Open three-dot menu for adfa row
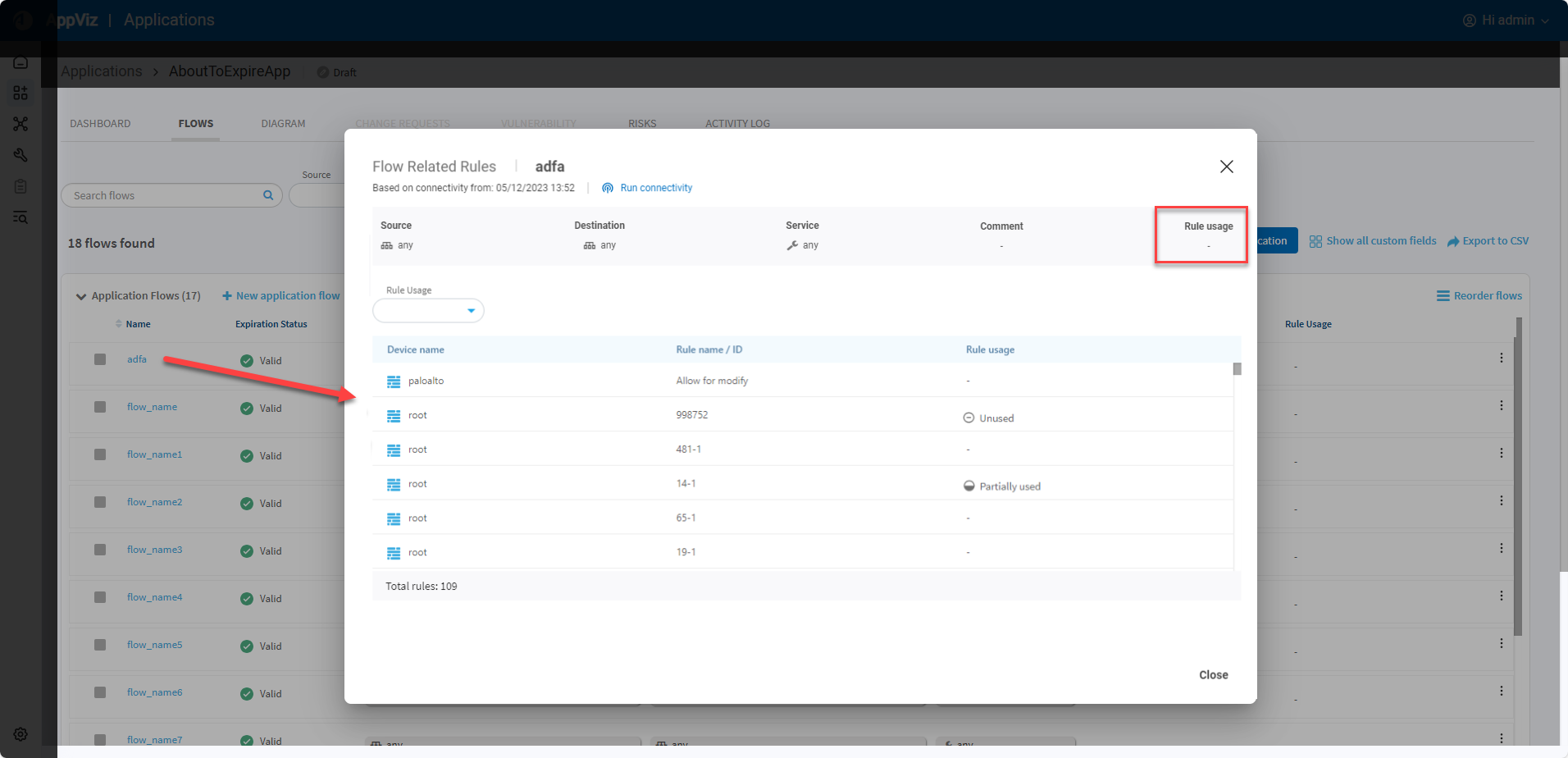This screenshot has height=758, width=1568. pos(1501,358)
